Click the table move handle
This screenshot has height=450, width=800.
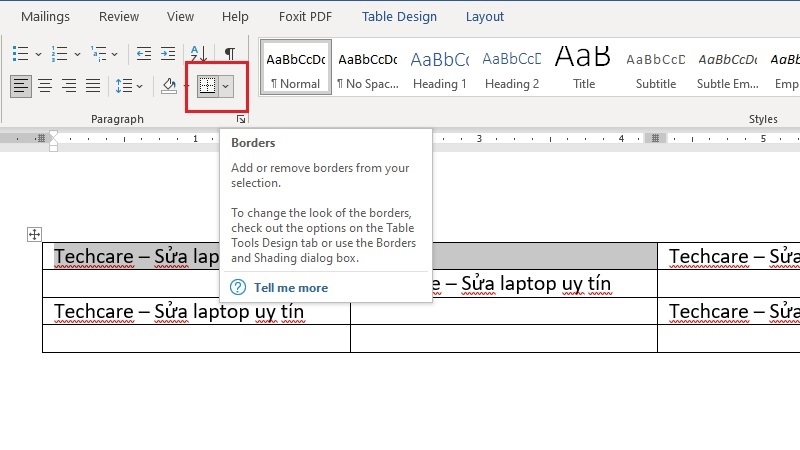pyautogui.click(x=34, y=235)
